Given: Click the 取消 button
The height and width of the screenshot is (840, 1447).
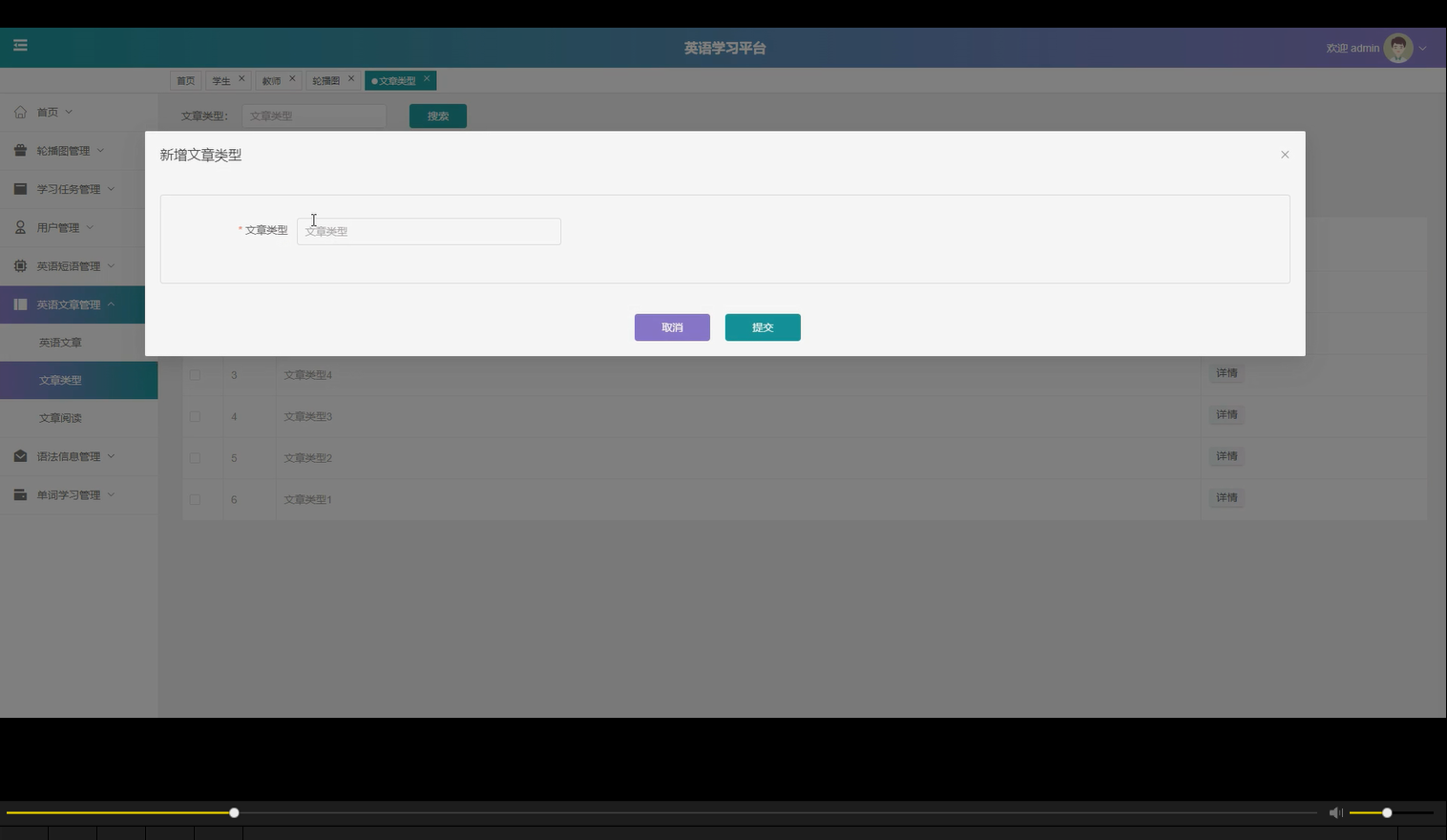Looking at the screenshot, I should click(672, 327).
